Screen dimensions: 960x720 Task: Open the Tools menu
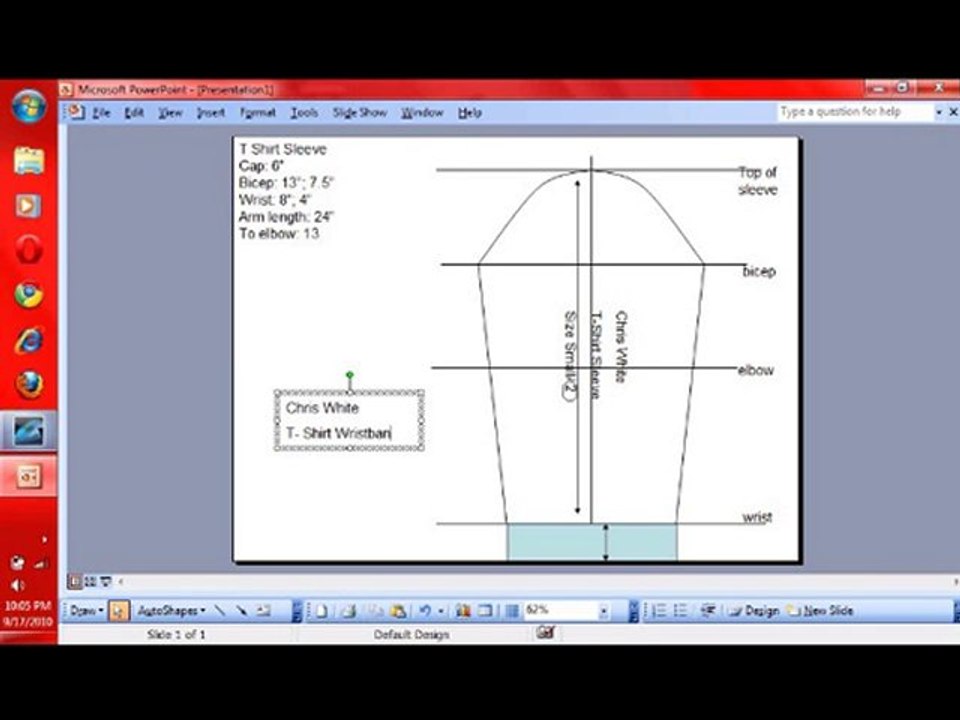click(304, 113)
